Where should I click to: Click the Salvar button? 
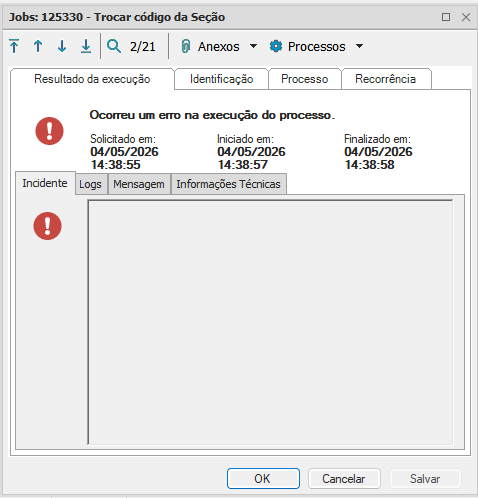tap(425, 479)
